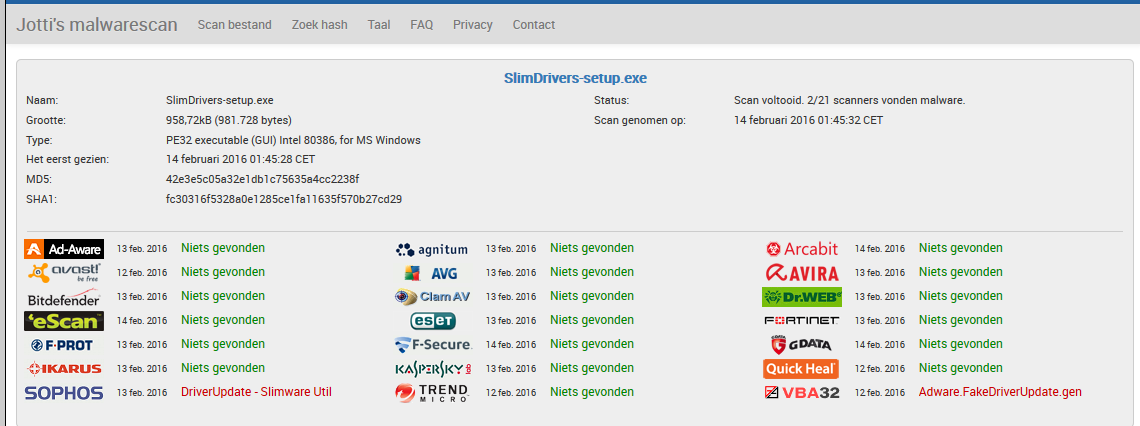Click the 14 feb. 2016 date beside Arcabit

coord(880,249)
